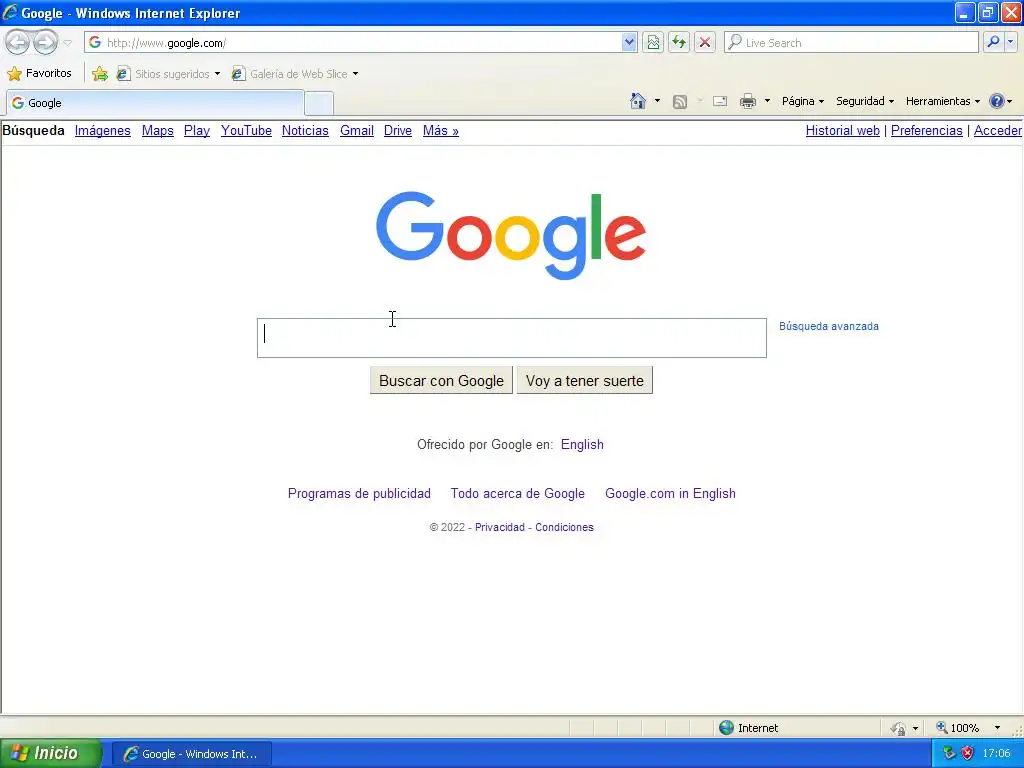This screenshot has width=1024, height=768.
Task: Click the 100% zoom level button
Action: click(x=957, y=728)
